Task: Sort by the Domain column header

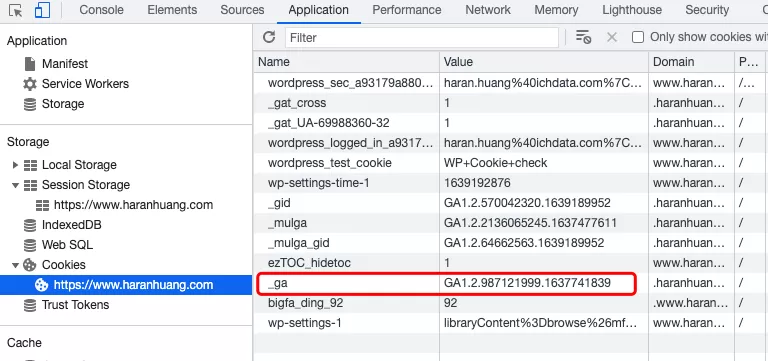Action: coord(691,62)
